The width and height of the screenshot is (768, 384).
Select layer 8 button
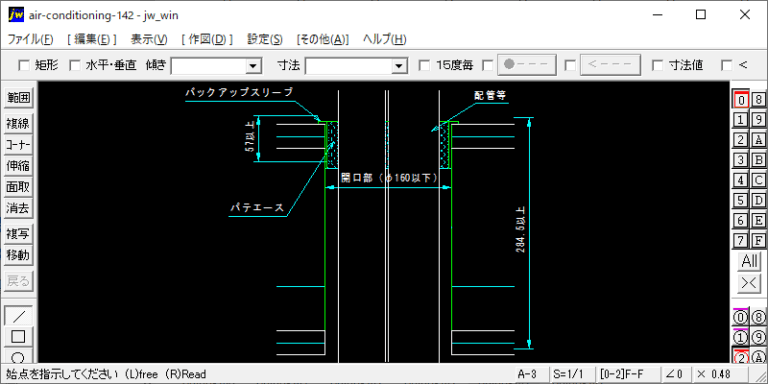[x=758, y=99]
